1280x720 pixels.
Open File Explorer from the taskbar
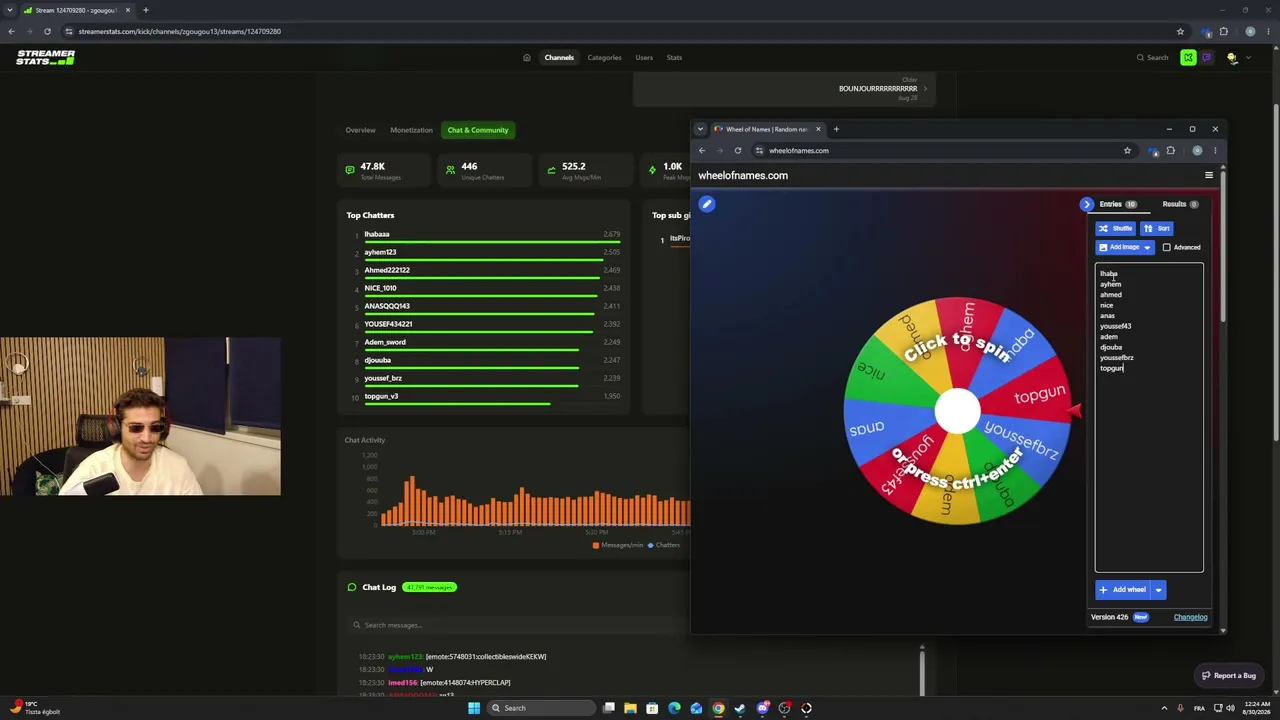(x=630, y=708)
